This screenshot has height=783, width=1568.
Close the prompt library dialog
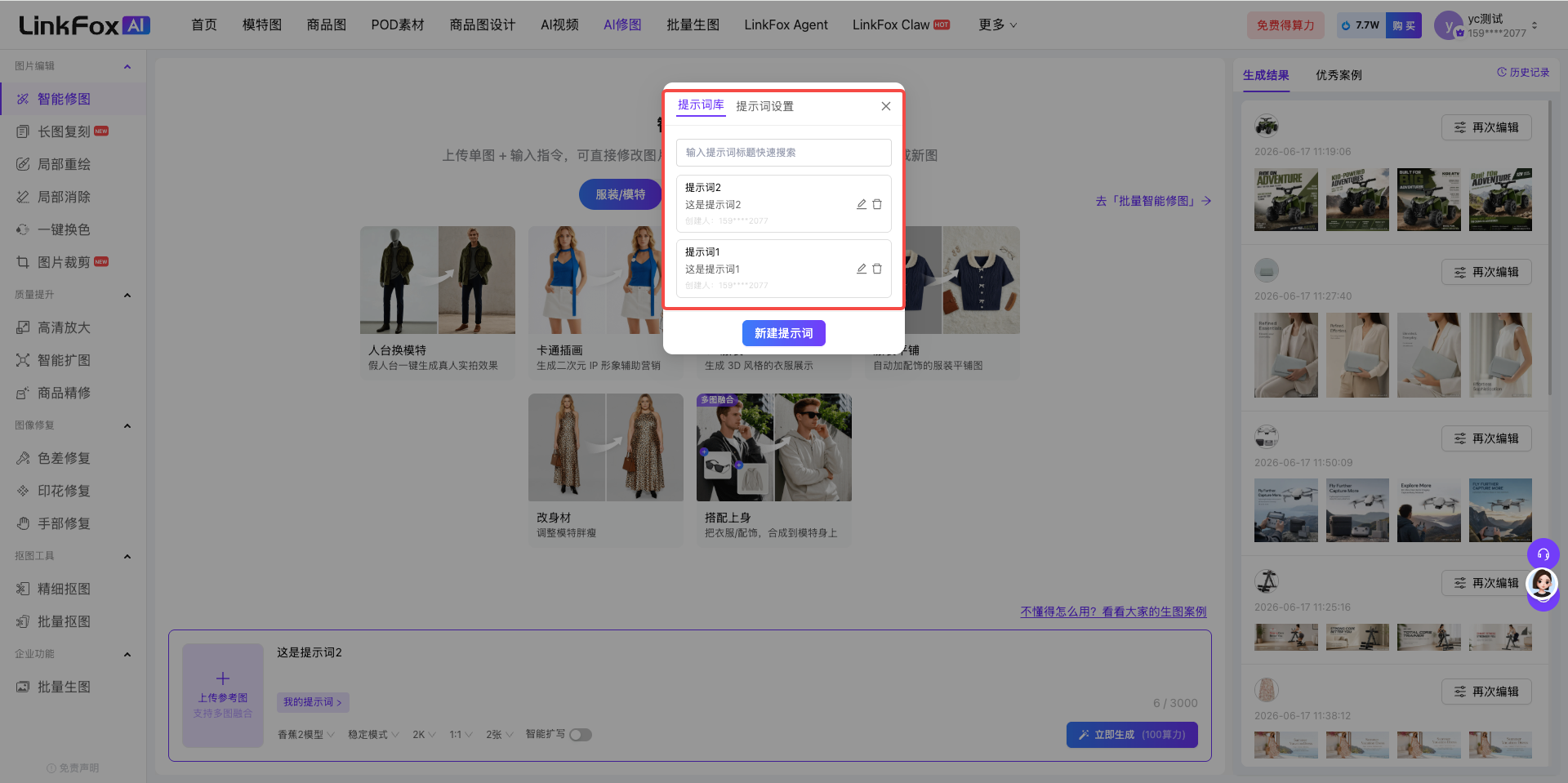point(886,106)
